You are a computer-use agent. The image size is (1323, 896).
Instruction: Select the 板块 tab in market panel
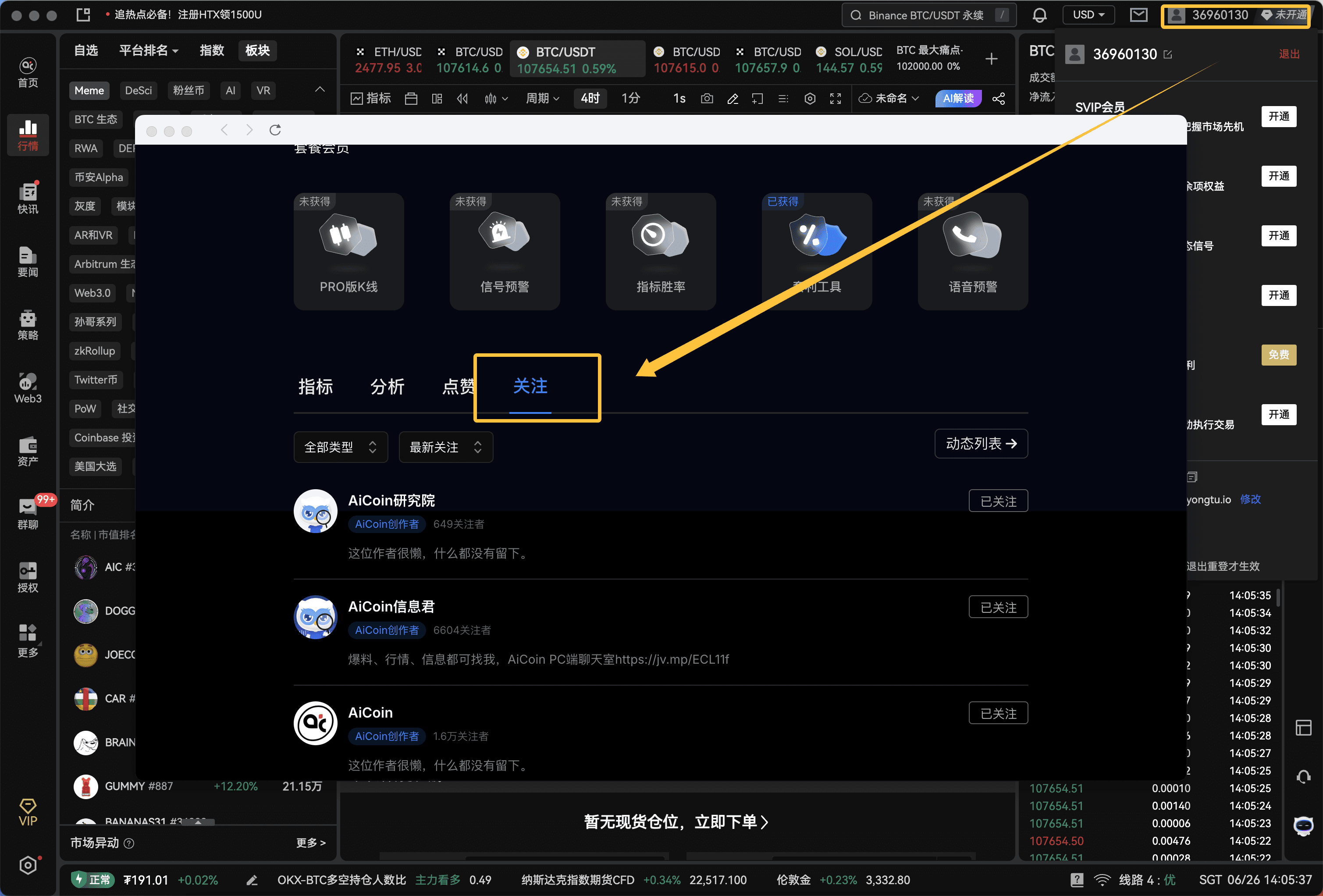[x=257, y=51]
